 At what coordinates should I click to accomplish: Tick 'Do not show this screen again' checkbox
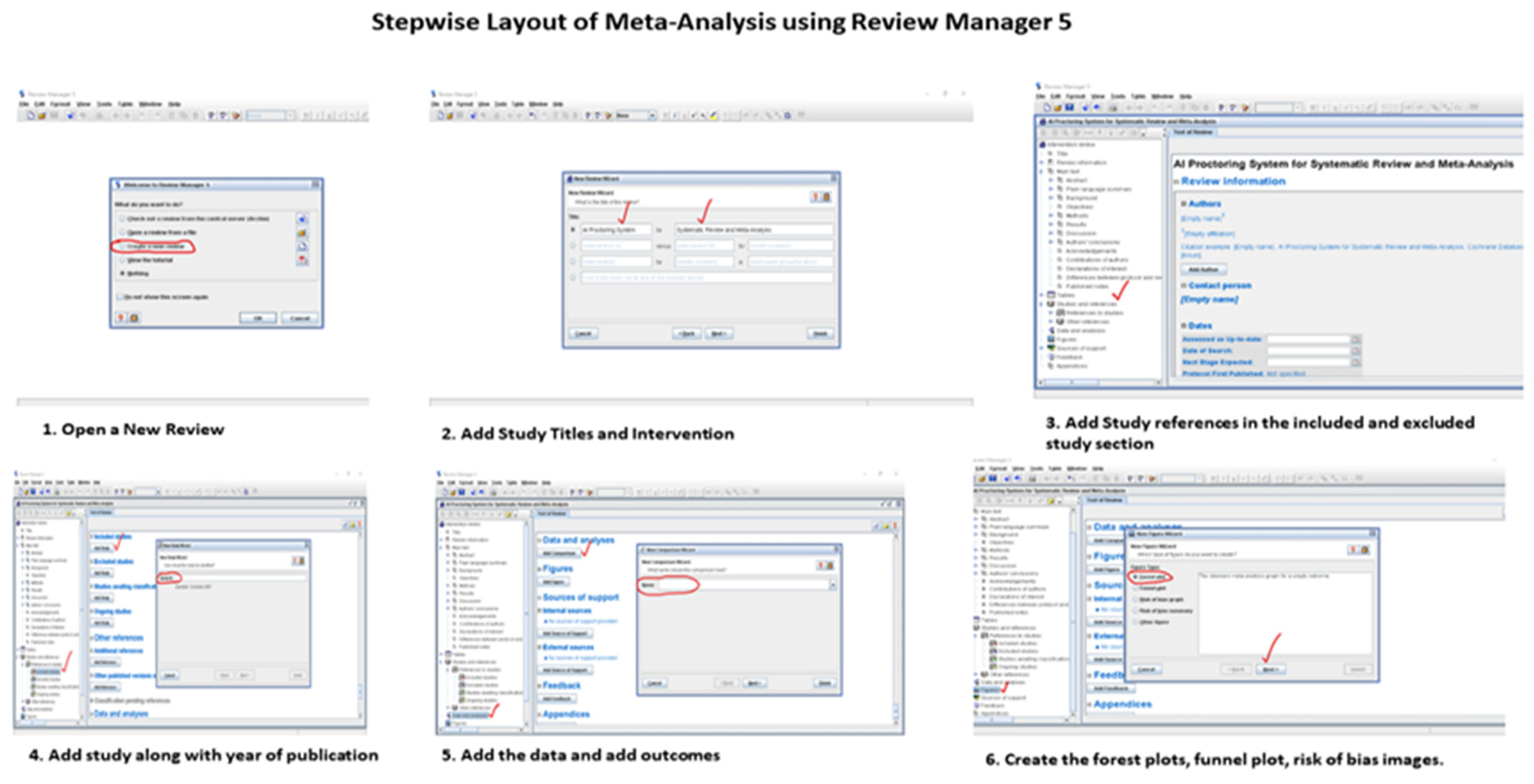[120, 297]
